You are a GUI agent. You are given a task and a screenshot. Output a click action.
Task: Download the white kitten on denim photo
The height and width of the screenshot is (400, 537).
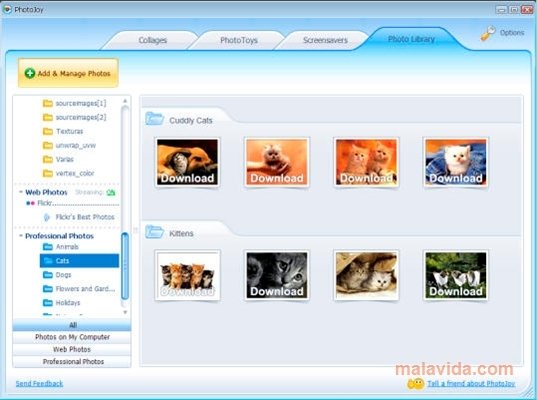pyautogui.click(x=456, y=162)
